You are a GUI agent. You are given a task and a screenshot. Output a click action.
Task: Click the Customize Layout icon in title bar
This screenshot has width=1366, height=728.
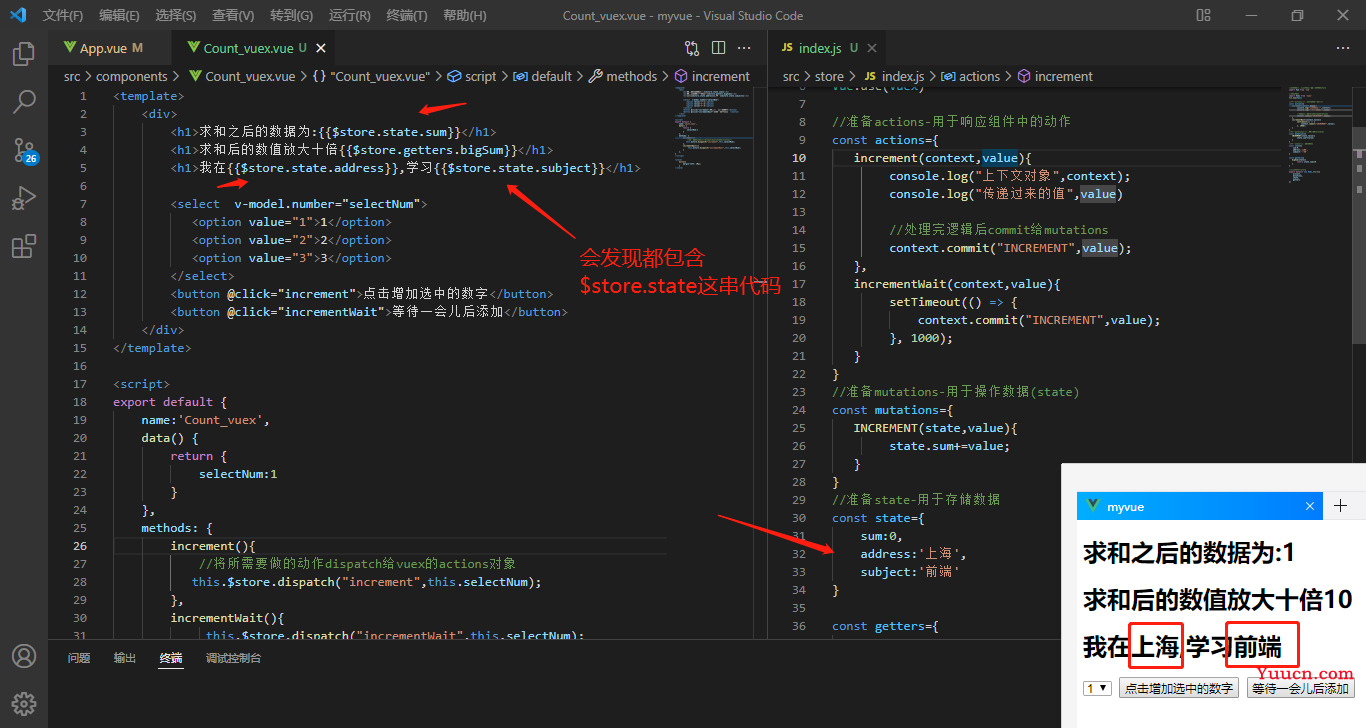pyautogui.click(x=1204, y=15)
